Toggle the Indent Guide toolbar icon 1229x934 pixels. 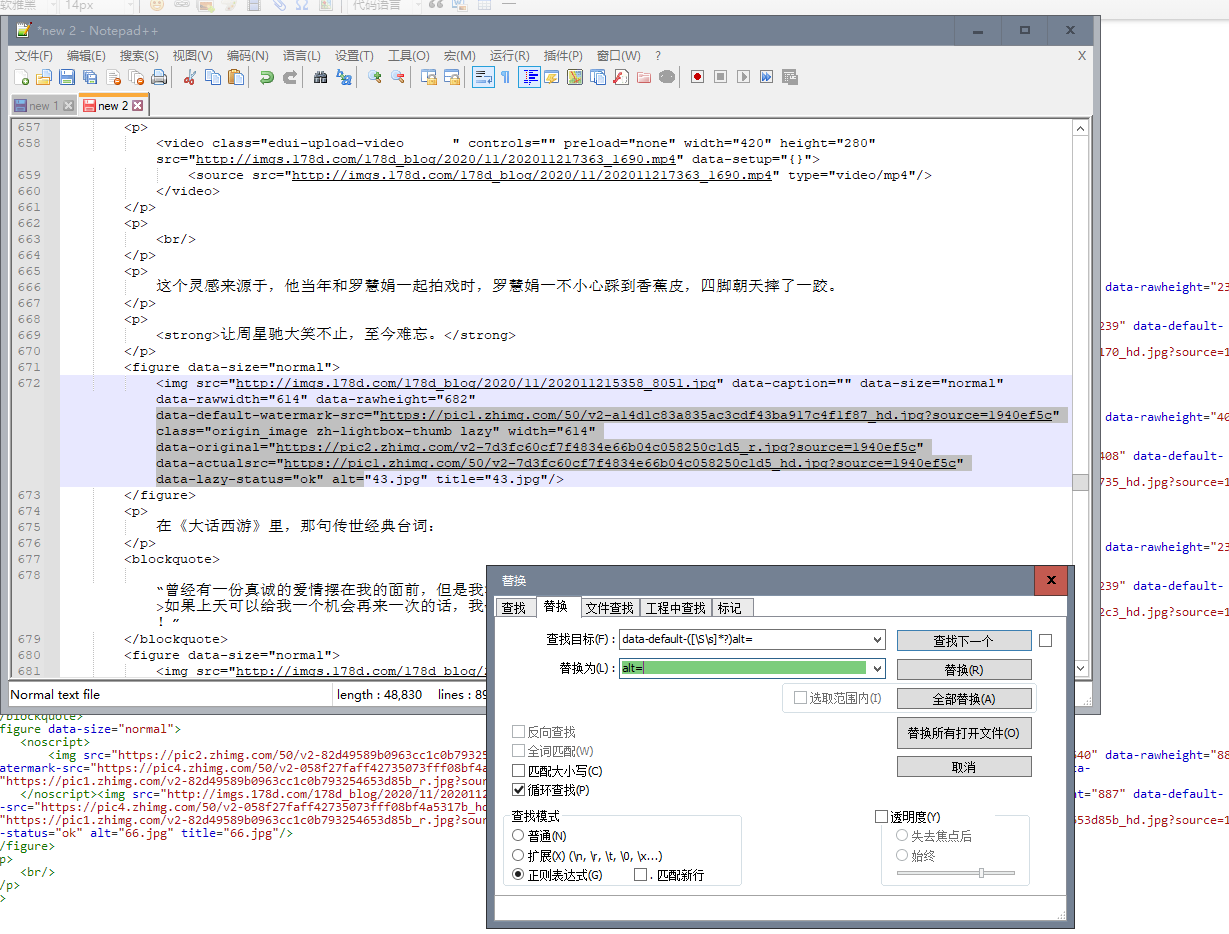pos(529,77)
